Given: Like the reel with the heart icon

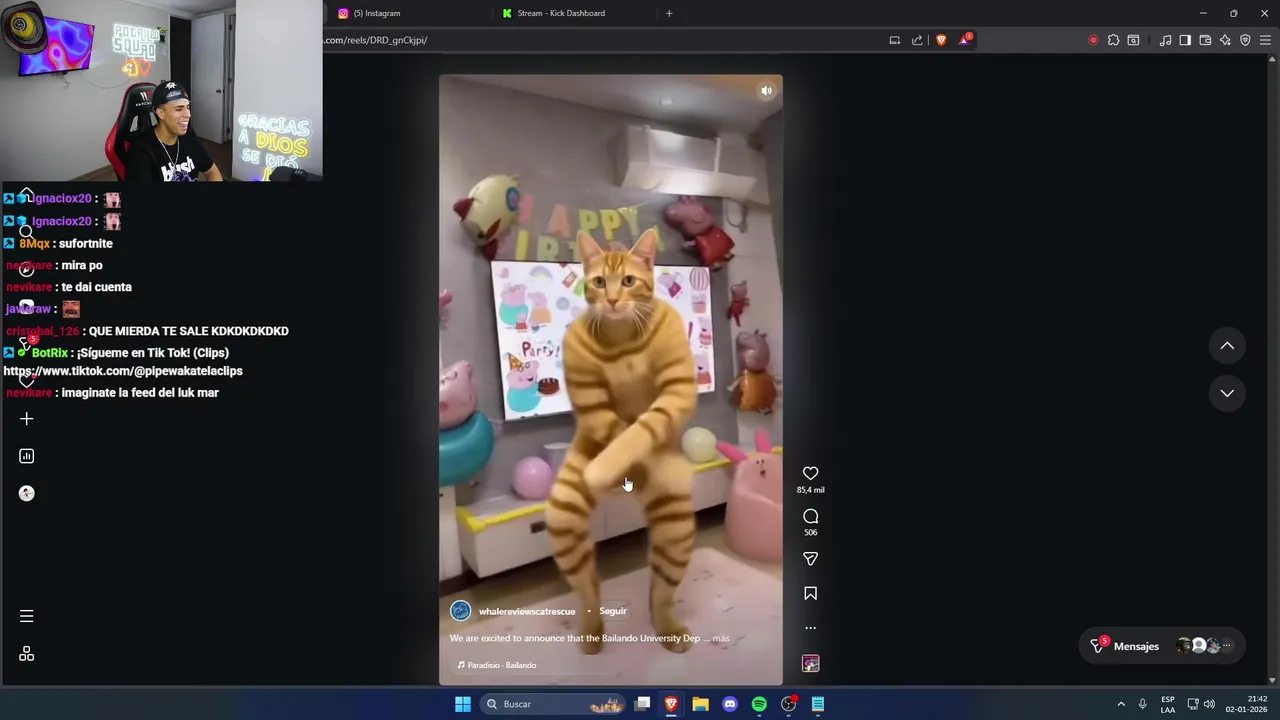Looking at the screenshot, I should coord(810,473).
